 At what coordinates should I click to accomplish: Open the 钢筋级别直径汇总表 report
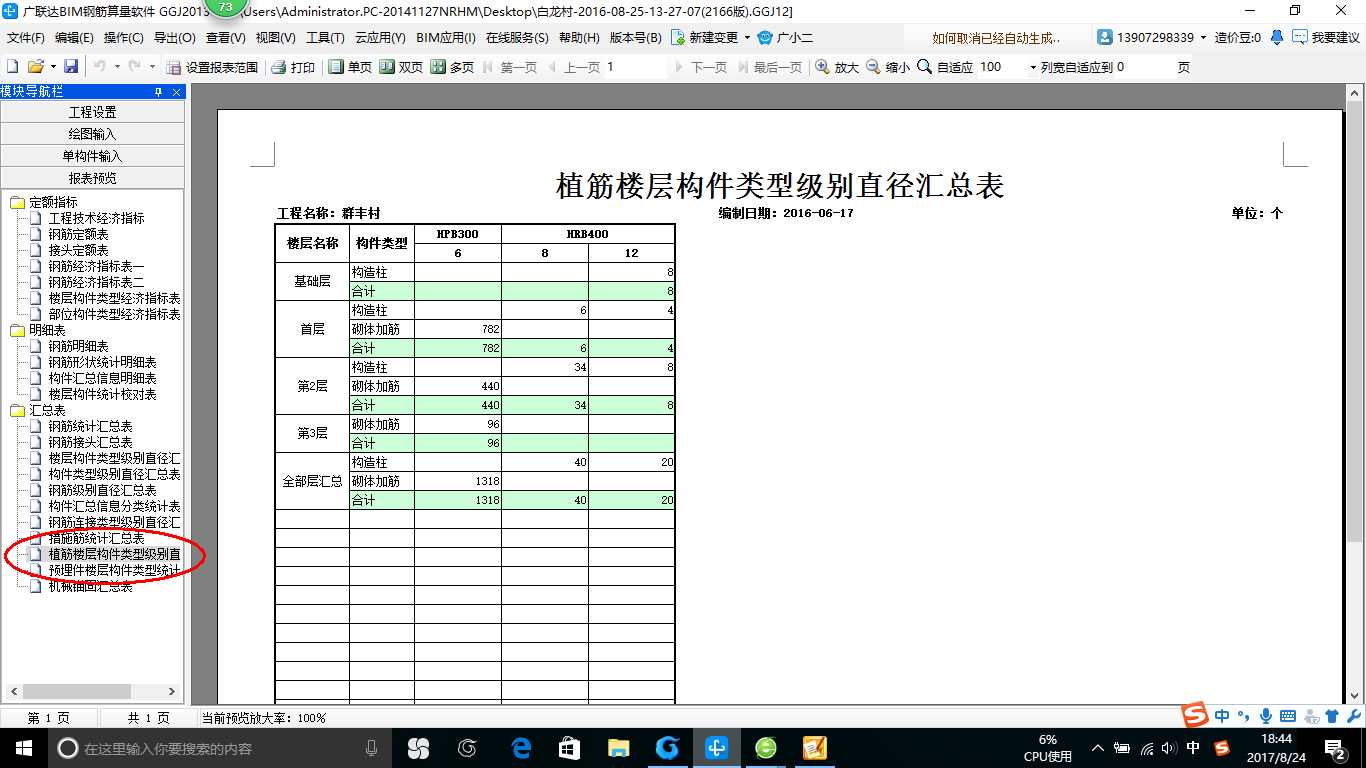point(102,490)
